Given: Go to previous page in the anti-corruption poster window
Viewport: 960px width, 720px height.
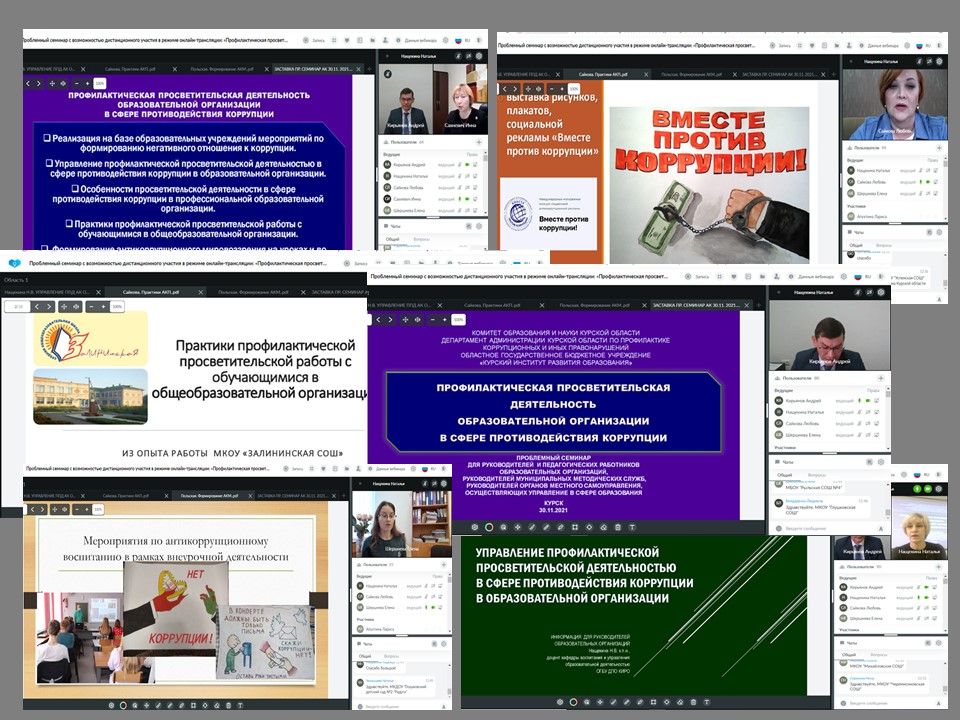Looking at the screenshot, I should point(506,89).
